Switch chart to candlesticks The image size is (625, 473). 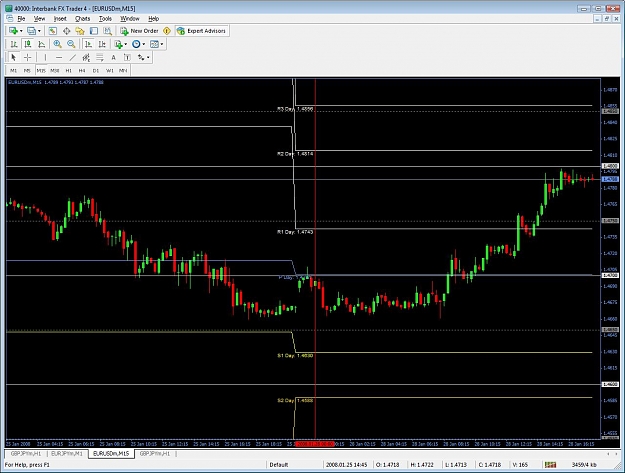tap(28, 44)
